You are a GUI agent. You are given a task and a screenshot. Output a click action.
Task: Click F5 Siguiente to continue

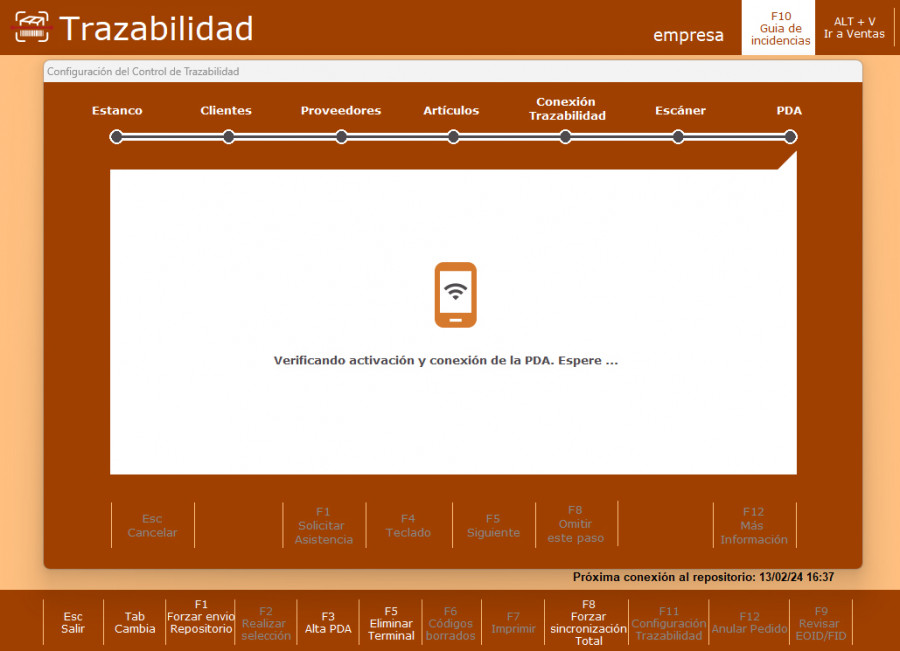(x=493, y=525)
